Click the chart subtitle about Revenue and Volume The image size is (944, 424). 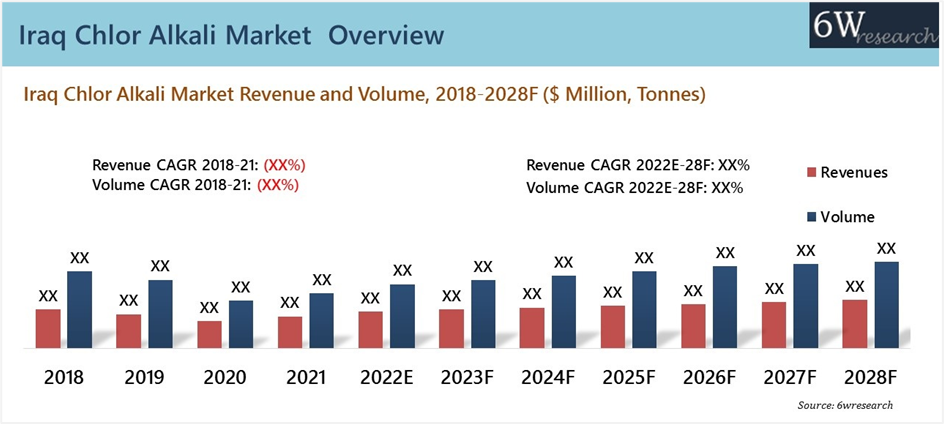364,95
